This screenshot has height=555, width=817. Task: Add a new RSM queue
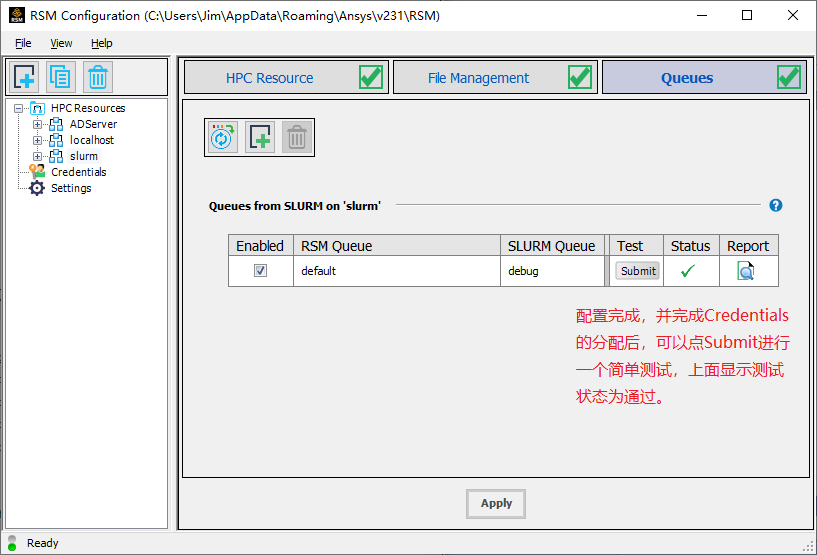tap(259, 138)
